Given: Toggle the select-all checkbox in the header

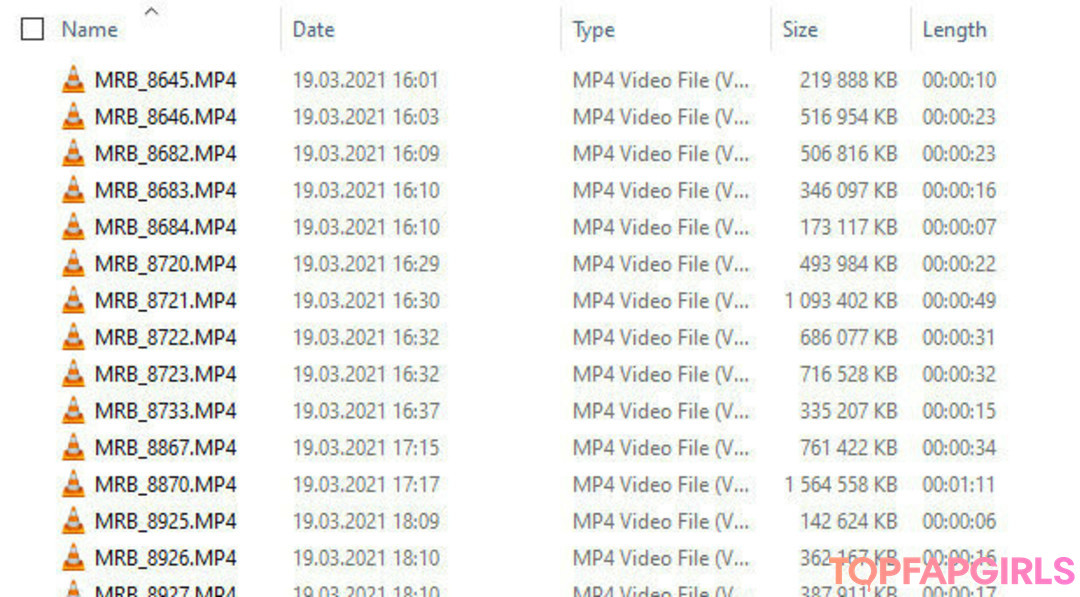Looking at the screenshot, I should pos(32,30).
